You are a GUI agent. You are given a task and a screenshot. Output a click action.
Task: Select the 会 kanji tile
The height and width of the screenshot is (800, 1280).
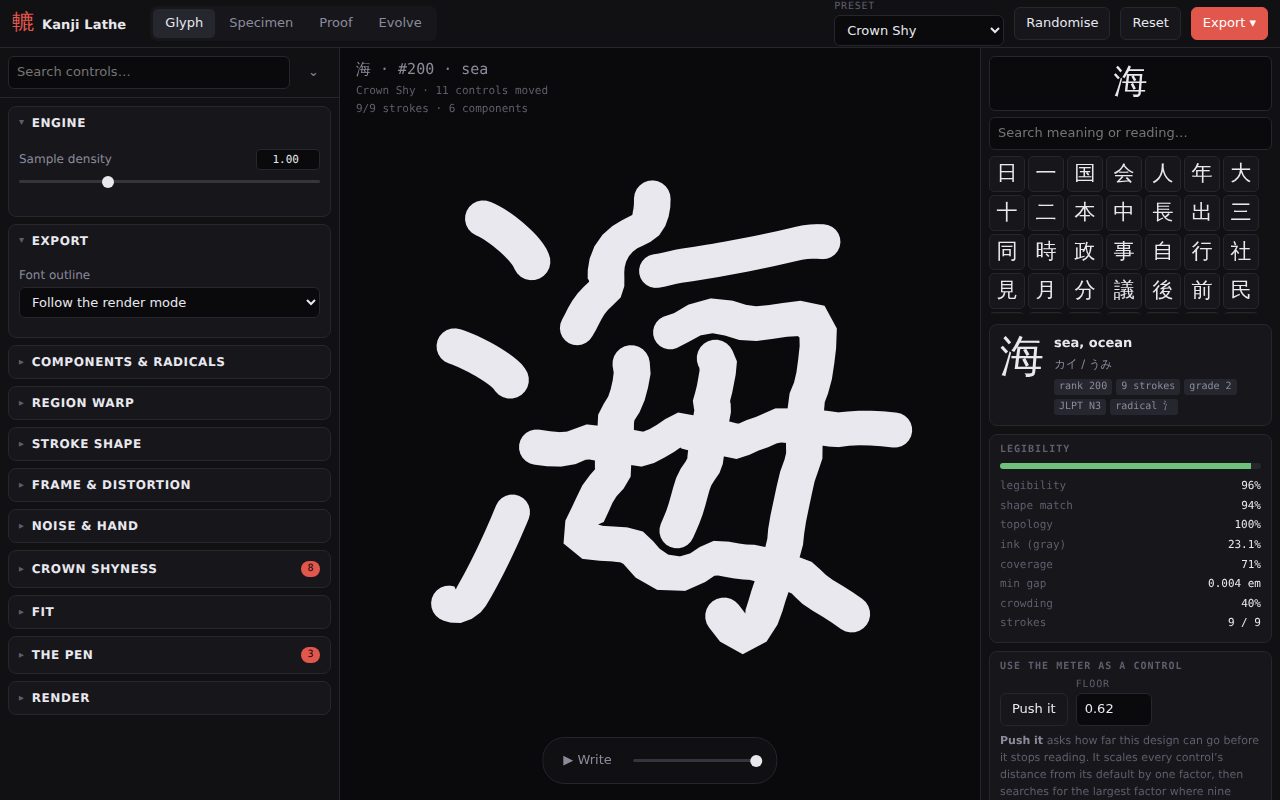pos(1124,173)
